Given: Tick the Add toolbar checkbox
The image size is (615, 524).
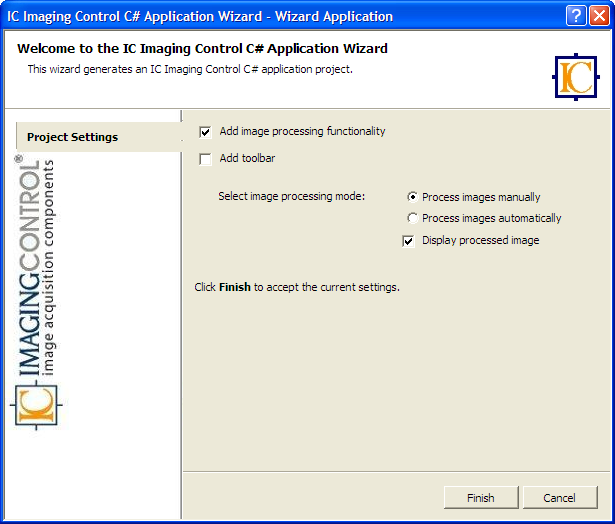Looking at the screenshot, I should 205,159.
